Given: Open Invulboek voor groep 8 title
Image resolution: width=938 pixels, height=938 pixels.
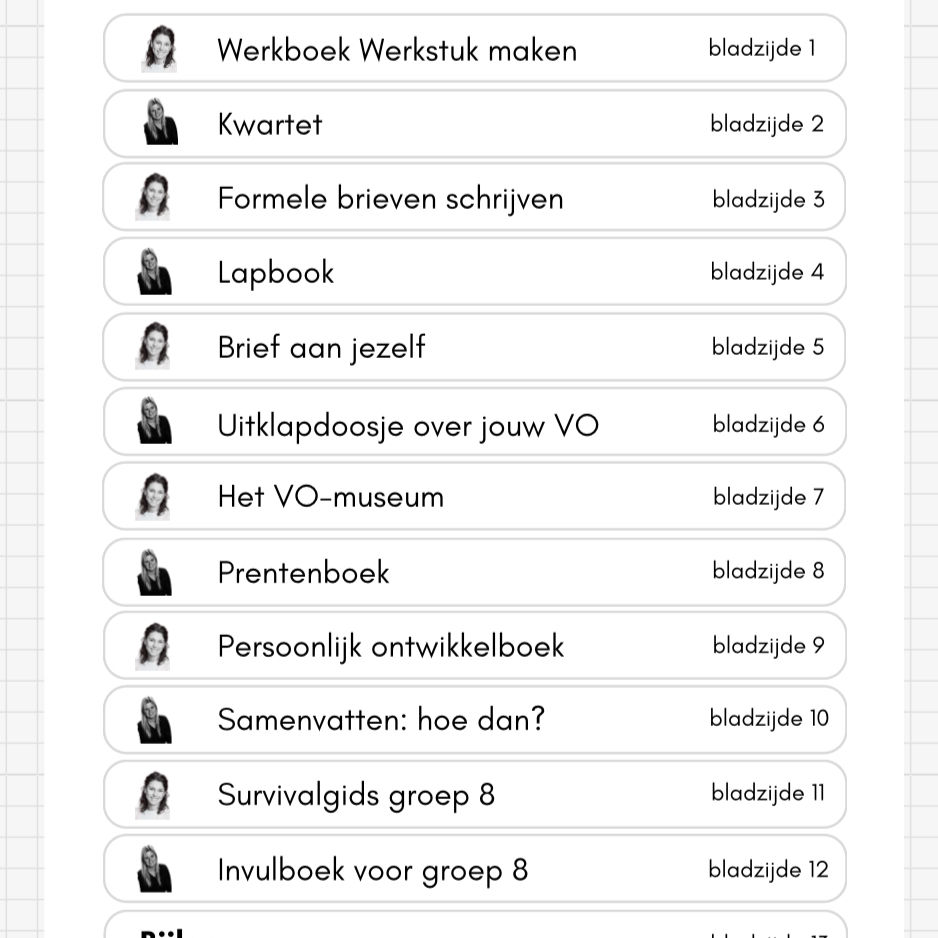Looking at the screenshot, I should point(372,870).
